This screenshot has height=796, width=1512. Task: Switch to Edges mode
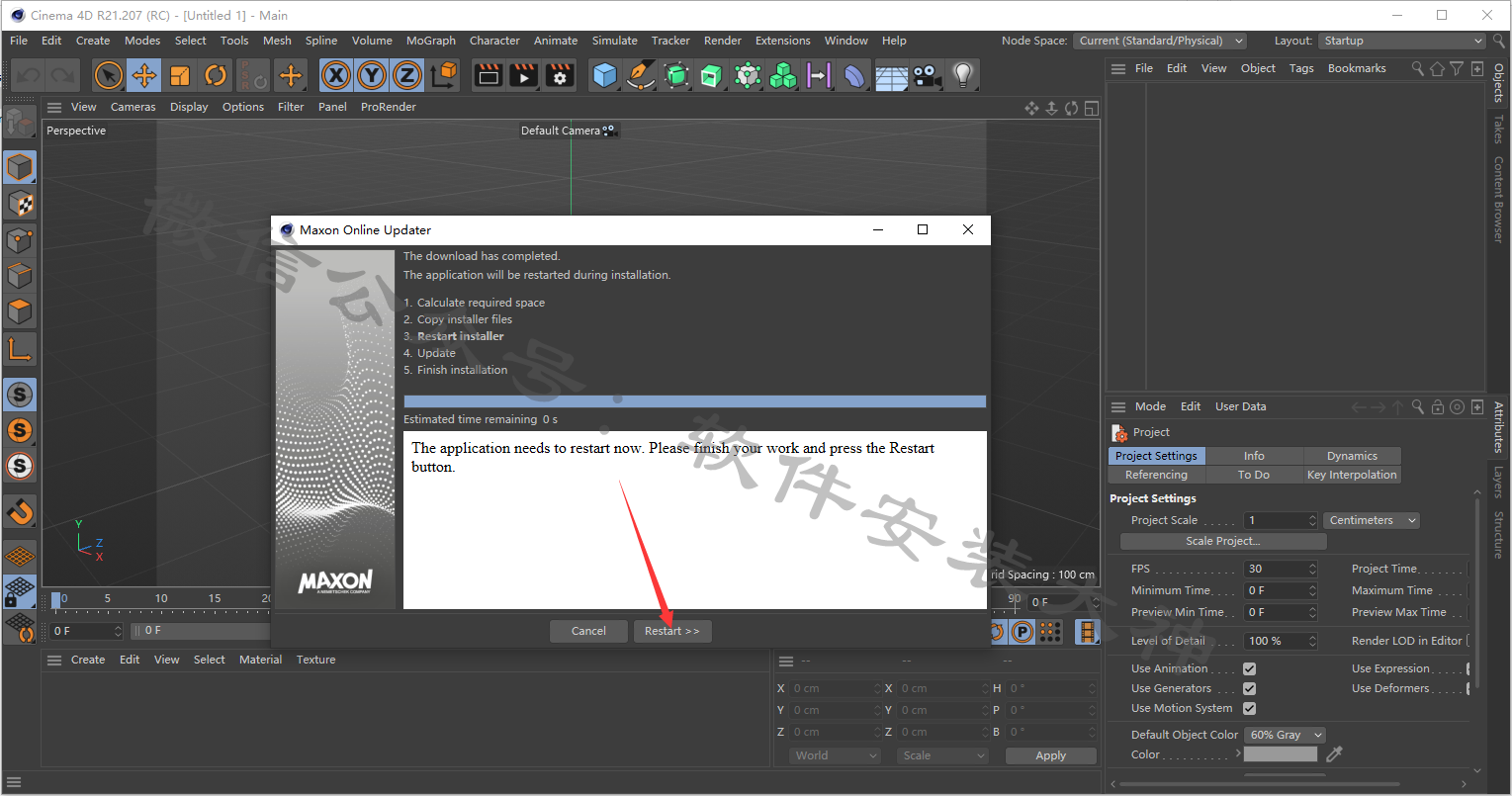coord(20,276)
